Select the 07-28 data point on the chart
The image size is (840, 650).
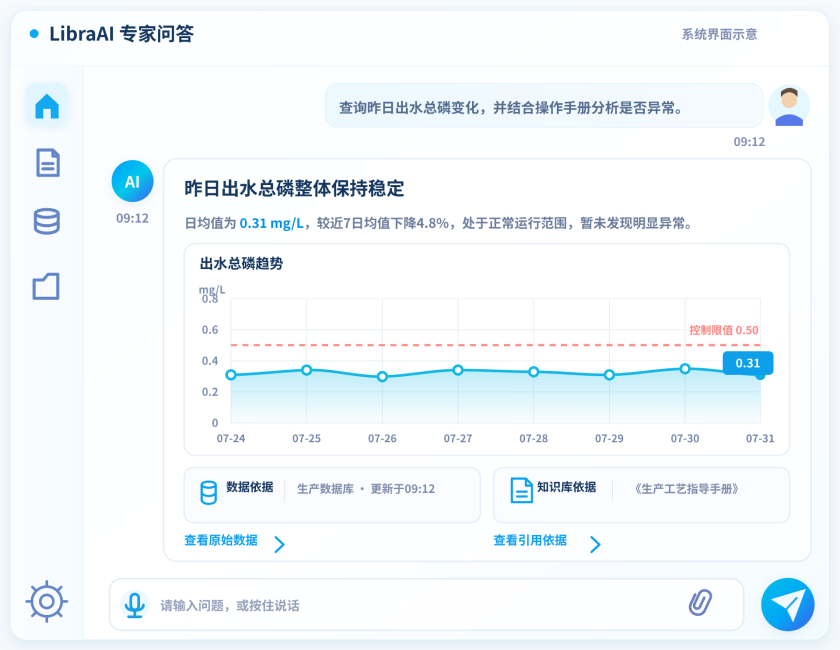(x=534, y=371)
